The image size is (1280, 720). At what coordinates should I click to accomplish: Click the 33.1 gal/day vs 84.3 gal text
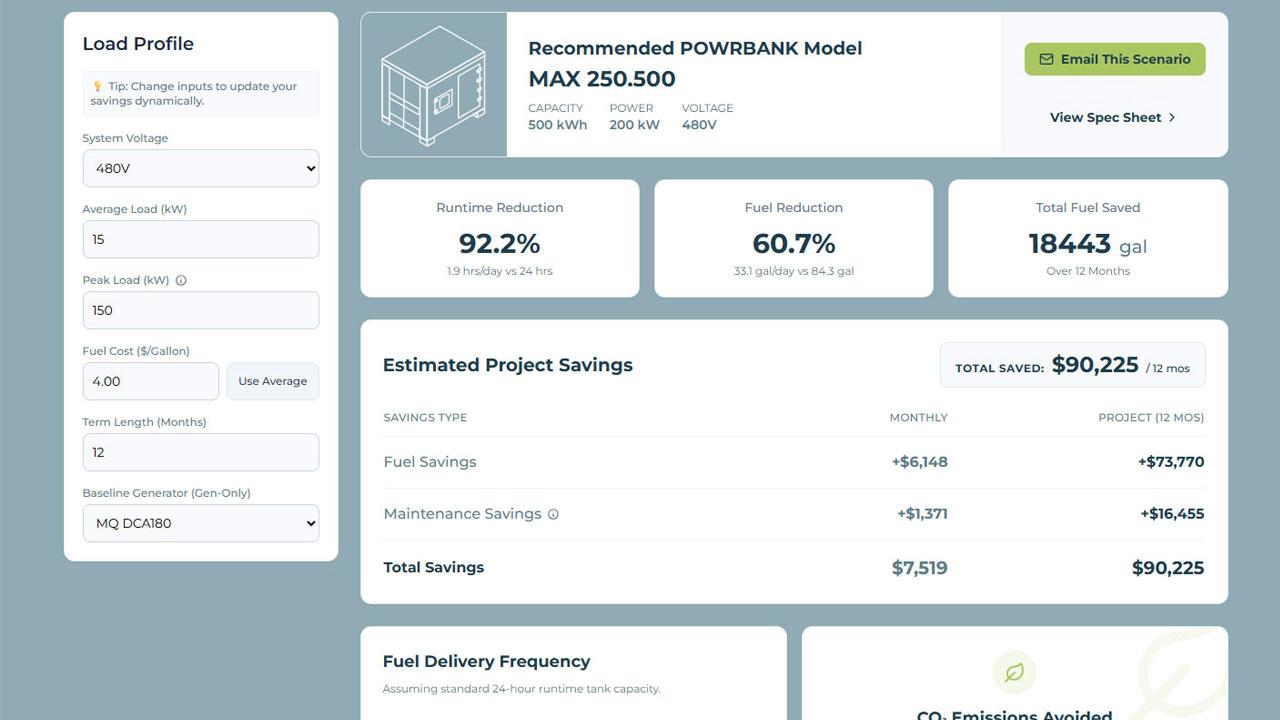click(x=794, y=271)
